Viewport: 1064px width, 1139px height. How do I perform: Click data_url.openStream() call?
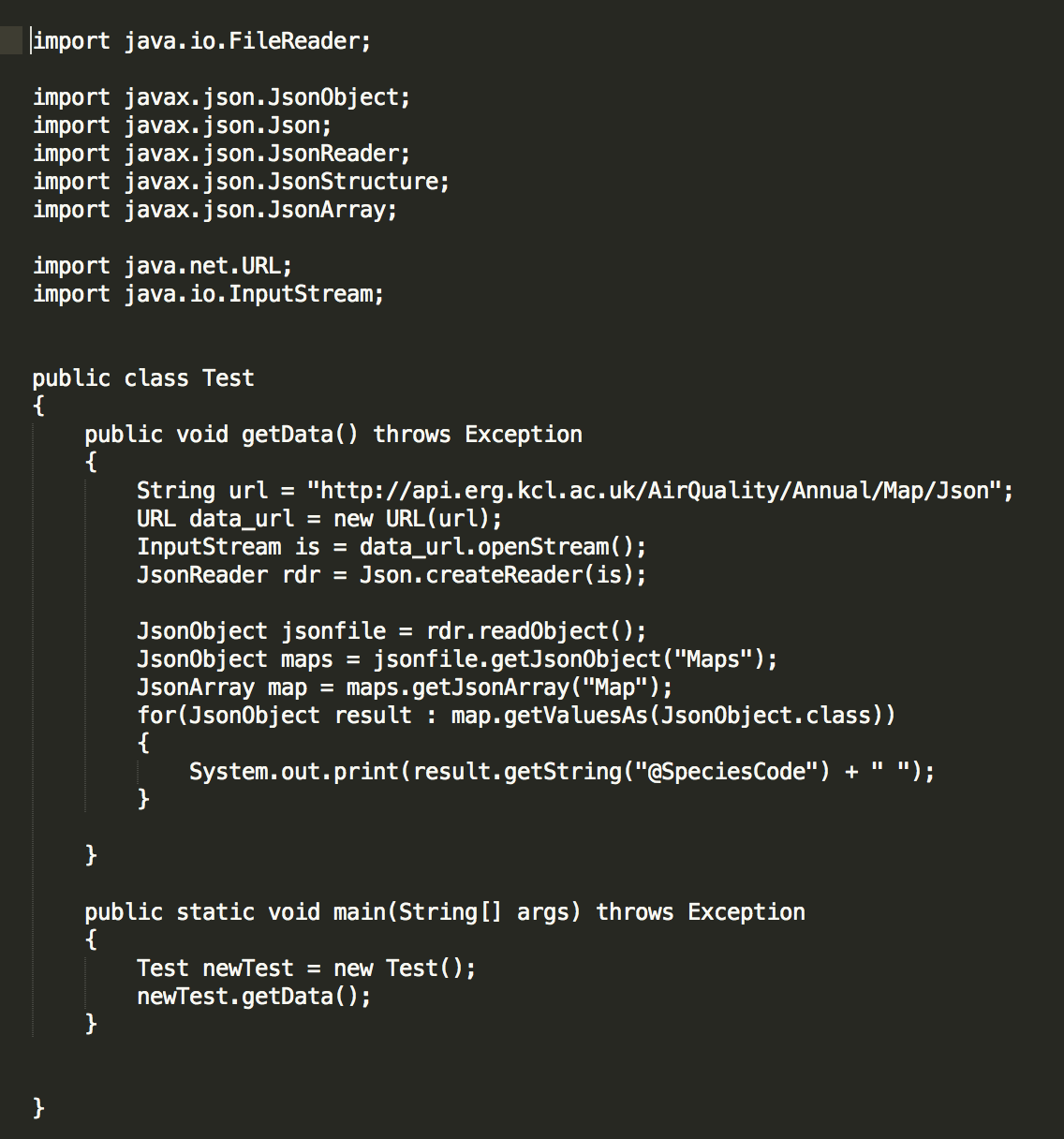pyautogui.click(x=502, y=547)
